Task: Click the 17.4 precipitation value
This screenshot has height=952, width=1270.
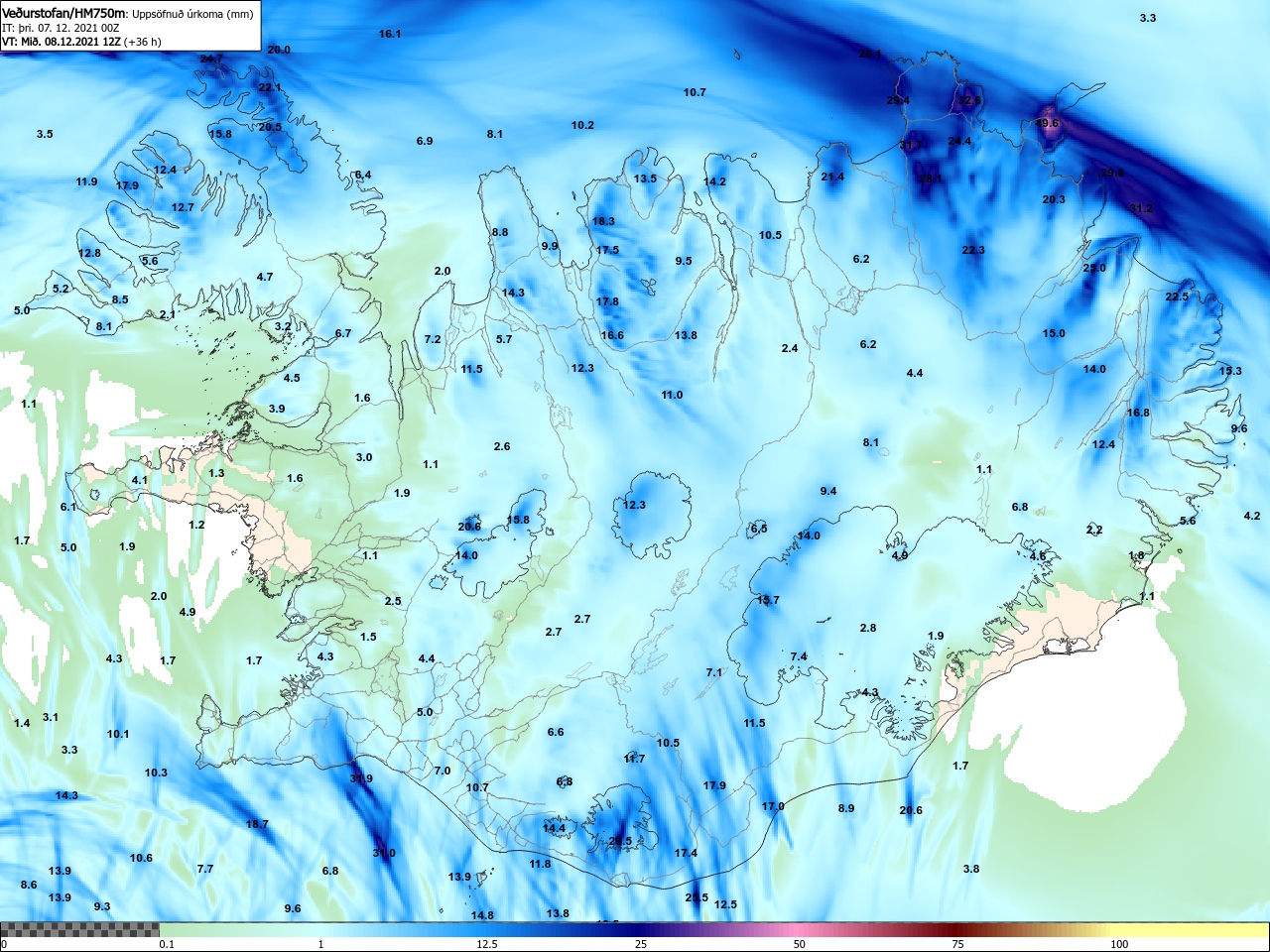Action: [x=686, y=854]
